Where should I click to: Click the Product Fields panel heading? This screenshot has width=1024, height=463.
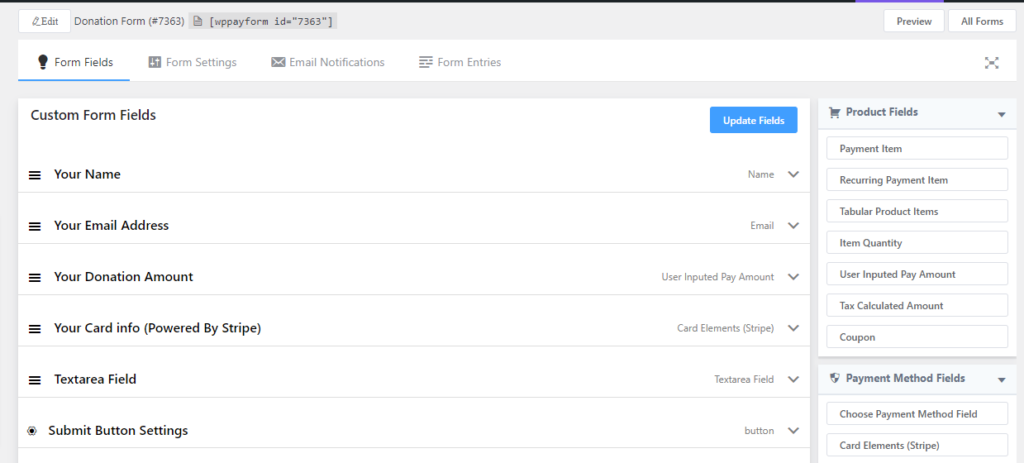tap(882, 112)
